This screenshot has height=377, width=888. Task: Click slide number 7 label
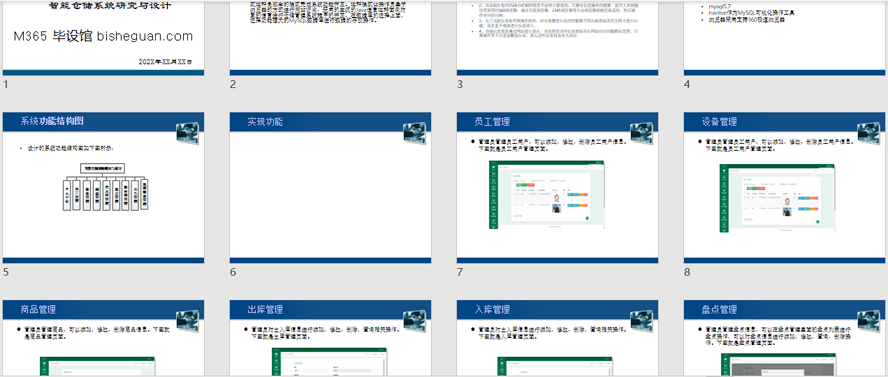pos(460,272)
